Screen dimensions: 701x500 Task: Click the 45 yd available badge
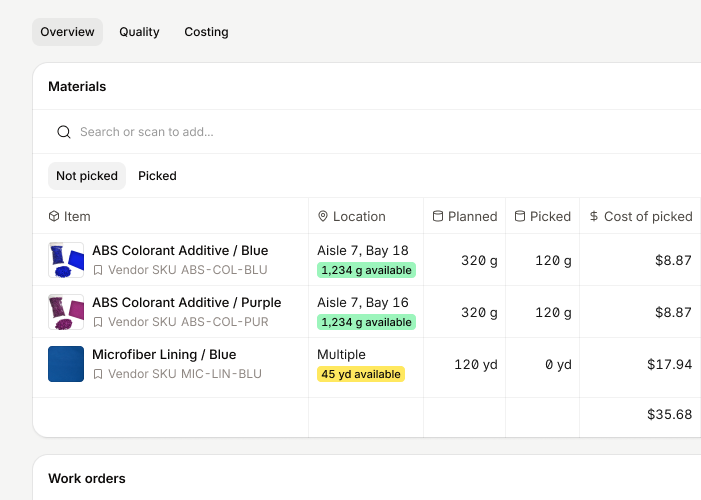[361, 374]
